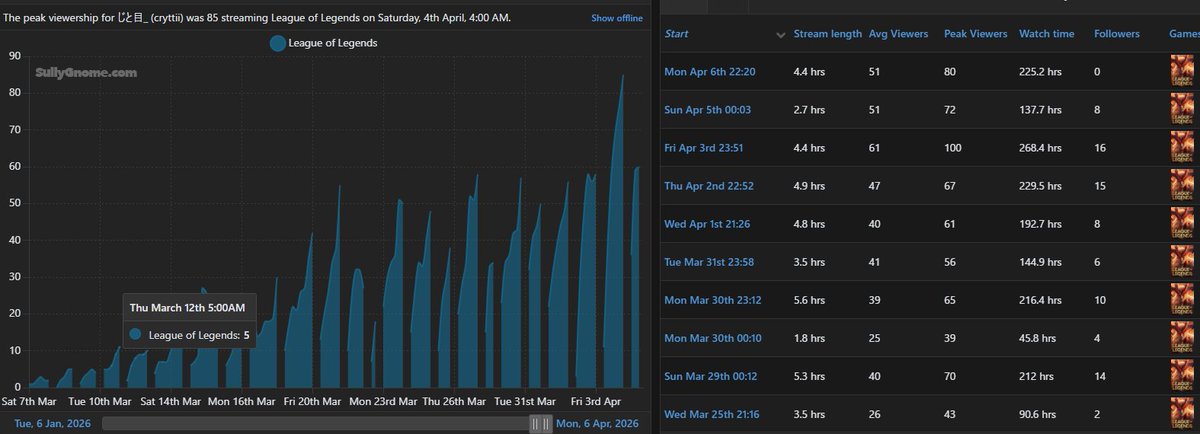
Task: Click game thumbnail in Wed Mar 25th row
Action: (1184, 414)
